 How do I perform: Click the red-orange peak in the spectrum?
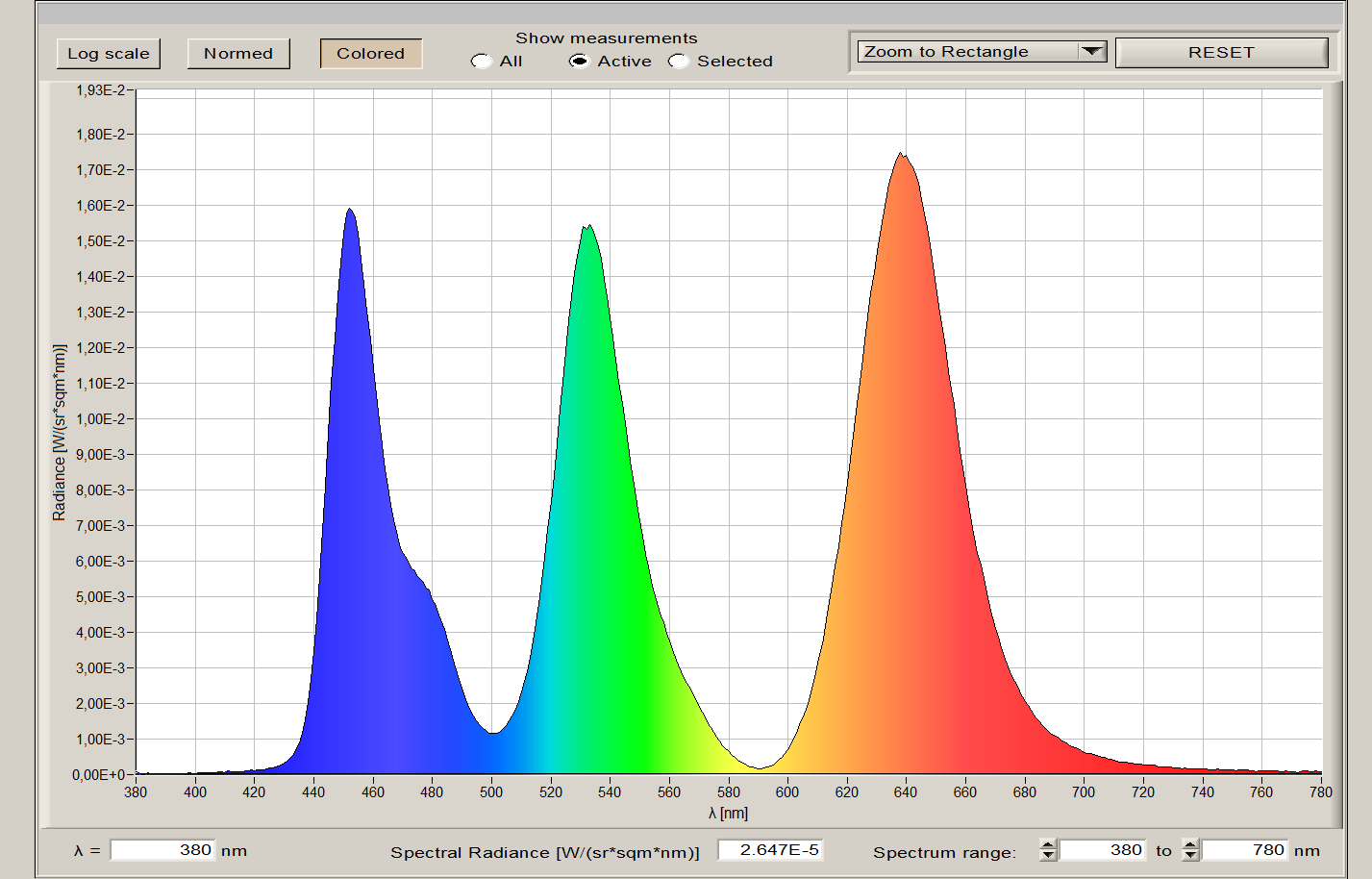click(901, 156)
